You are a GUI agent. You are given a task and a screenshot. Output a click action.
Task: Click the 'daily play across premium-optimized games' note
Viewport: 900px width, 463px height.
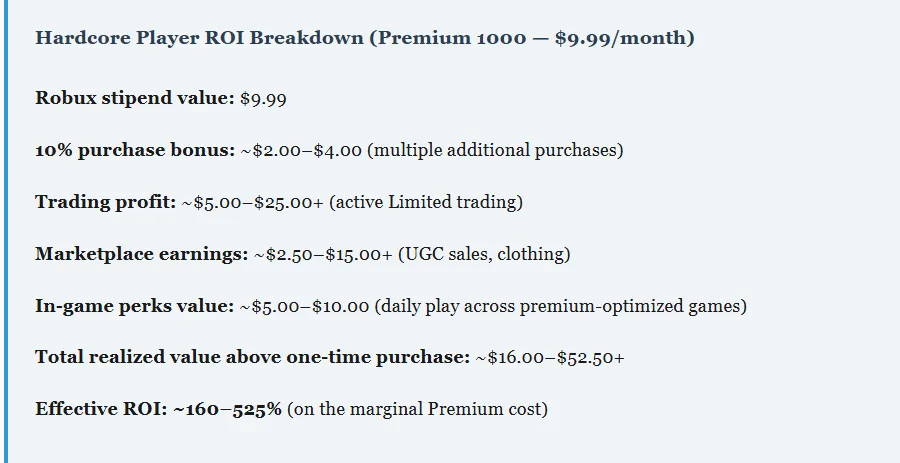560,306
